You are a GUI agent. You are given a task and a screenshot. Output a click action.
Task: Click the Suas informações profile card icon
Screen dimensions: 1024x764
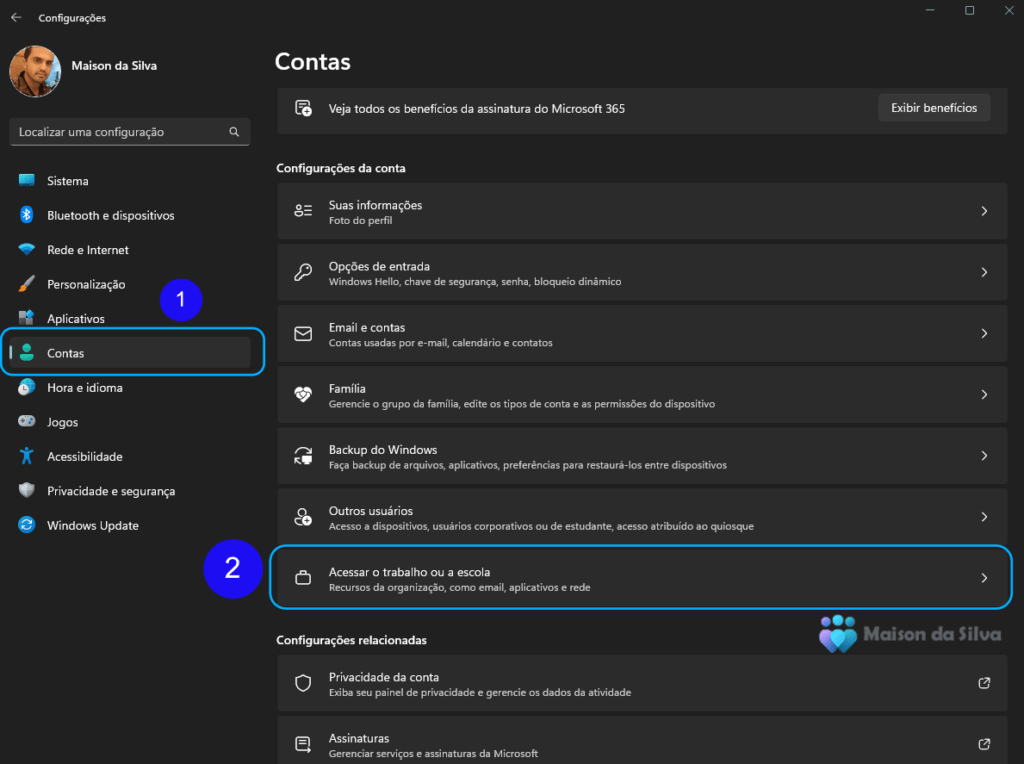click(x=303, y=210)
